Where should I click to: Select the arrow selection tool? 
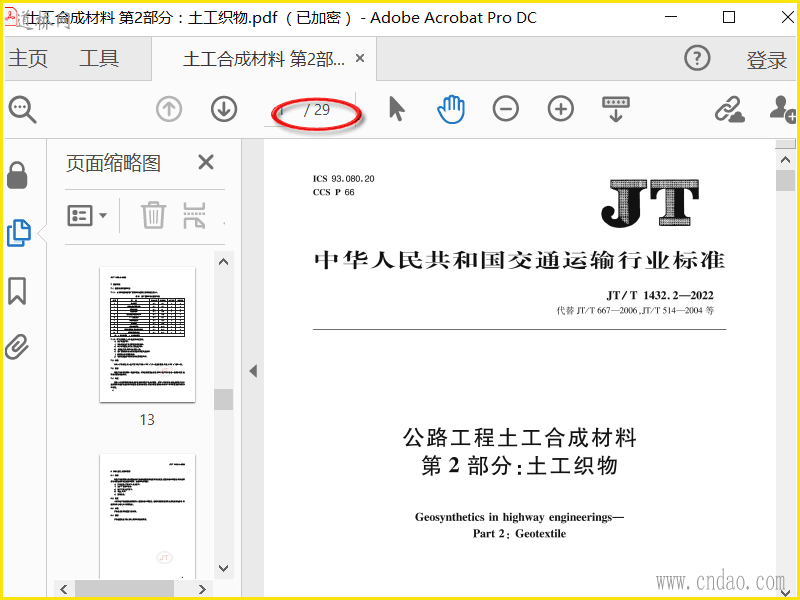click(396, 109)
